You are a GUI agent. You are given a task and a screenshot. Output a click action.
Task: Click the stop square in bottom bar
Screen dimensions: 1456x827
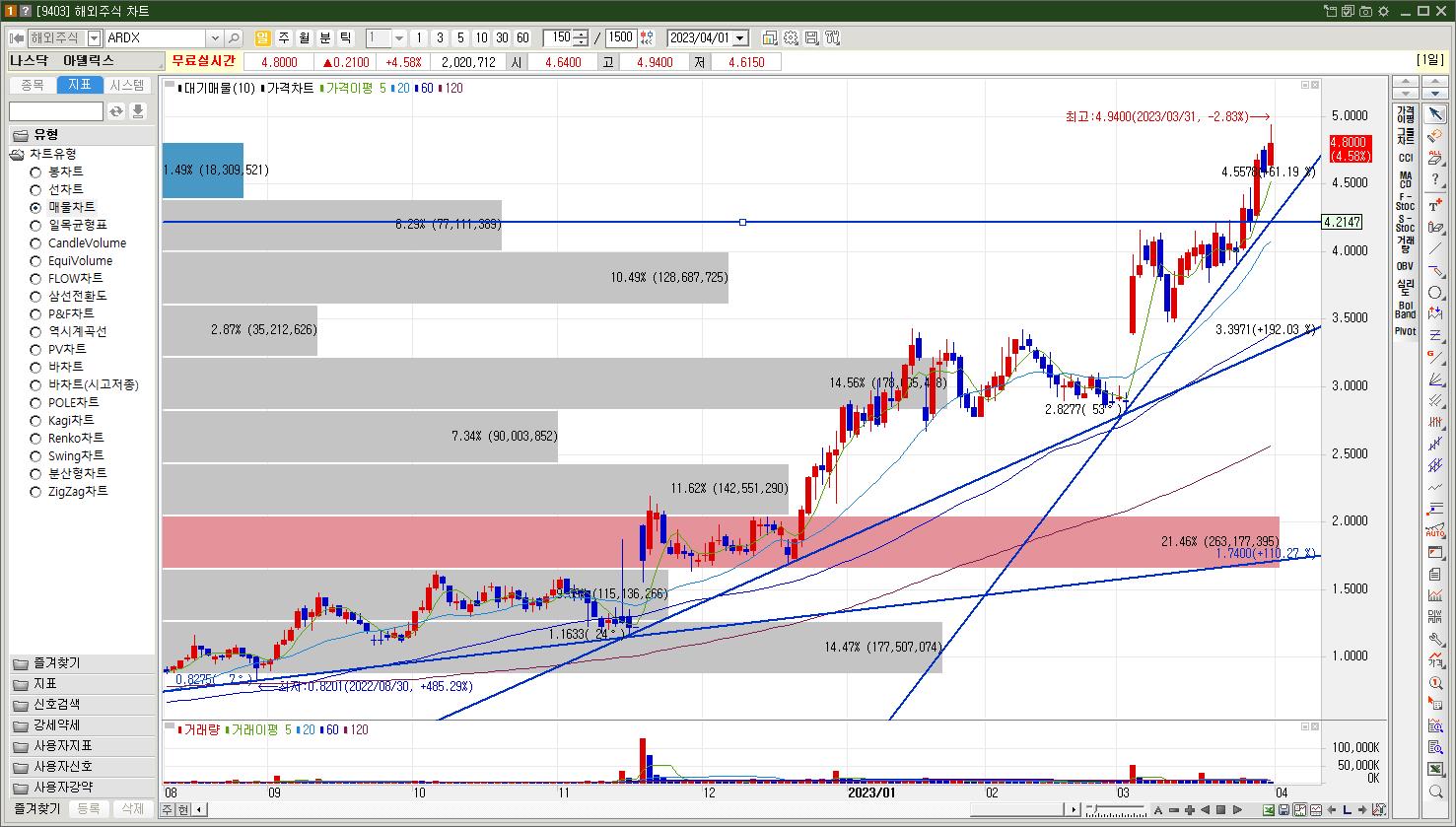(x=1220, y=810)
